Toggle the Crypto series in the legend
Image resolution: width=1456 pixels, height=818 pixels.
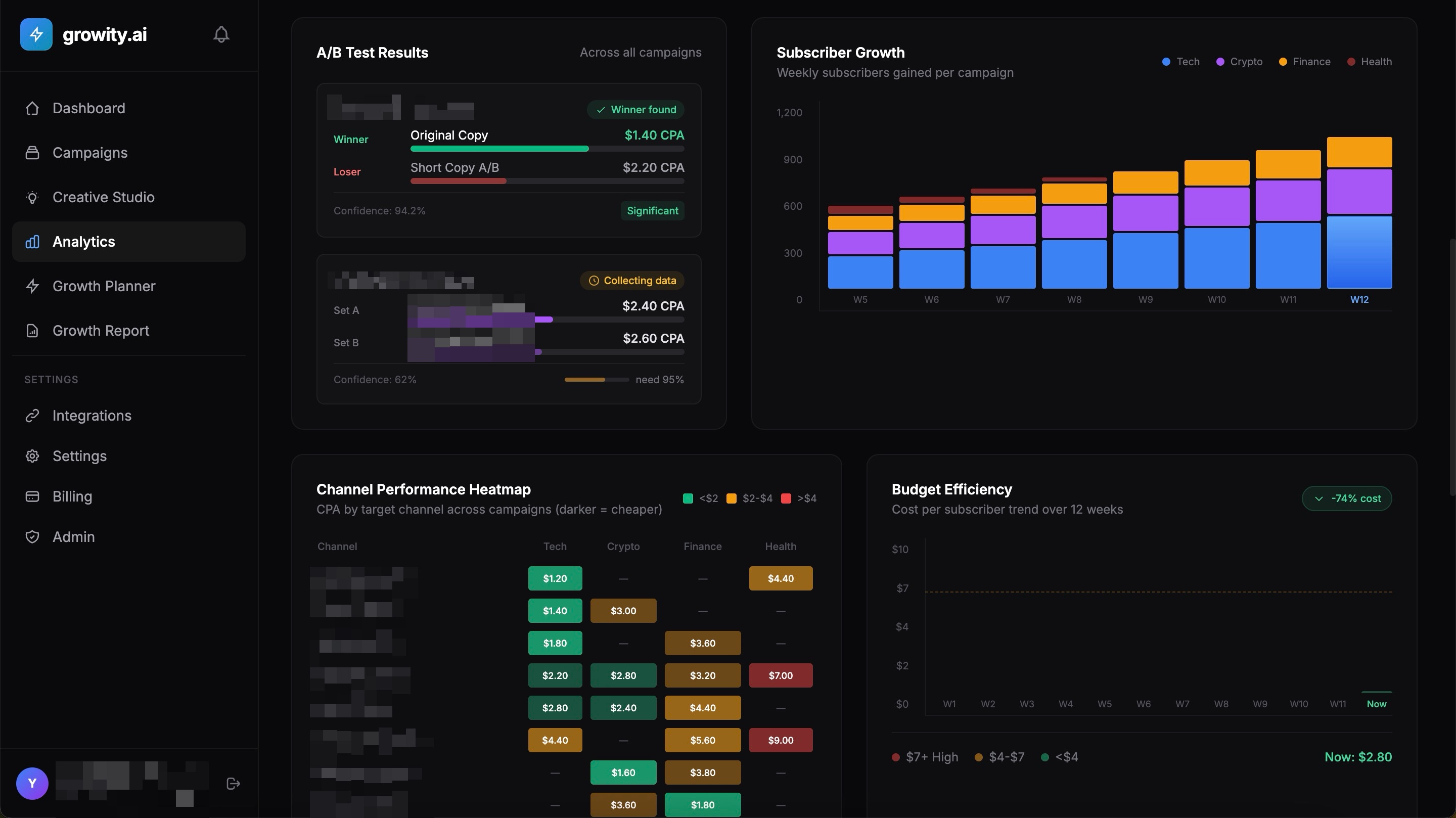1239,62
